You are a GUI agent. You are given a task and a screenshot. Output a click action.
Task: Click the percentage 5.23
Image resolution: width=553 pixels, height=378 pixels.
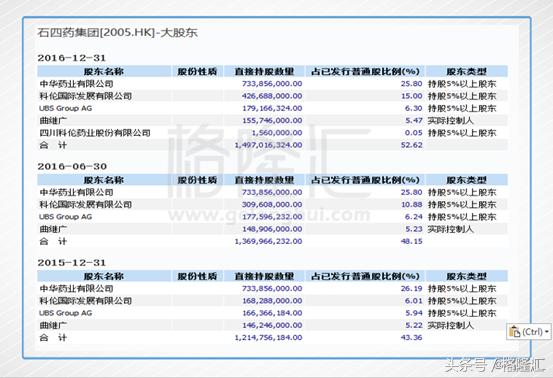coord(414,229)
